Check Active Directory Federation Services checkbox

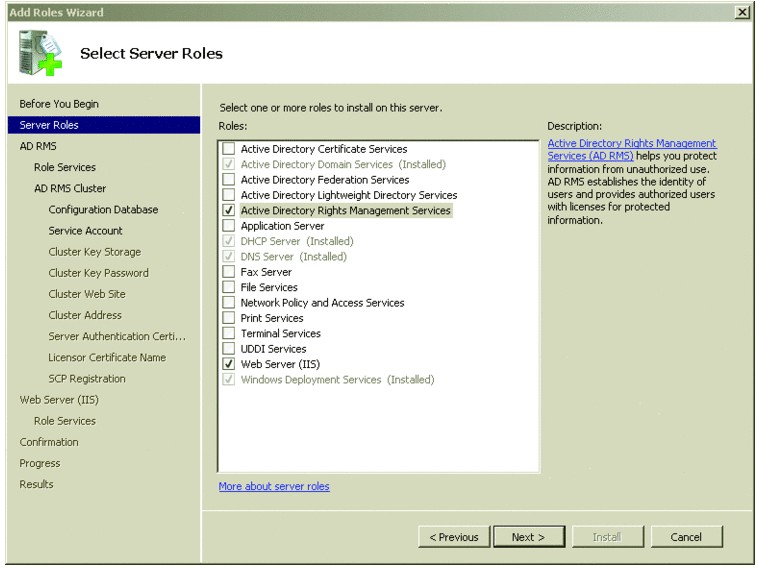[x=229, y=179]
